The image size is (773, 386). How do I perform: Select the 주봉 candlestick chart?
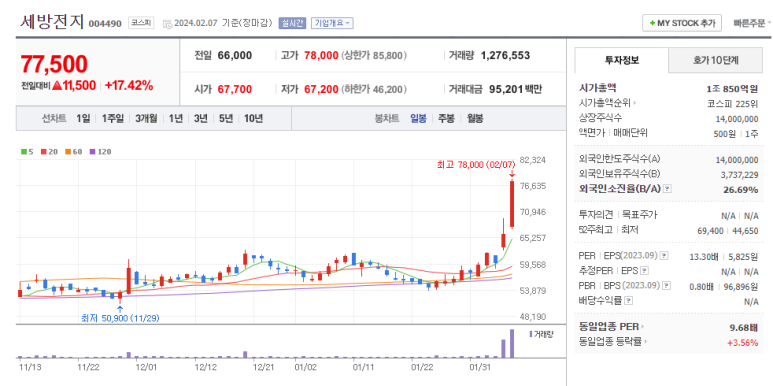coord(446,118)
